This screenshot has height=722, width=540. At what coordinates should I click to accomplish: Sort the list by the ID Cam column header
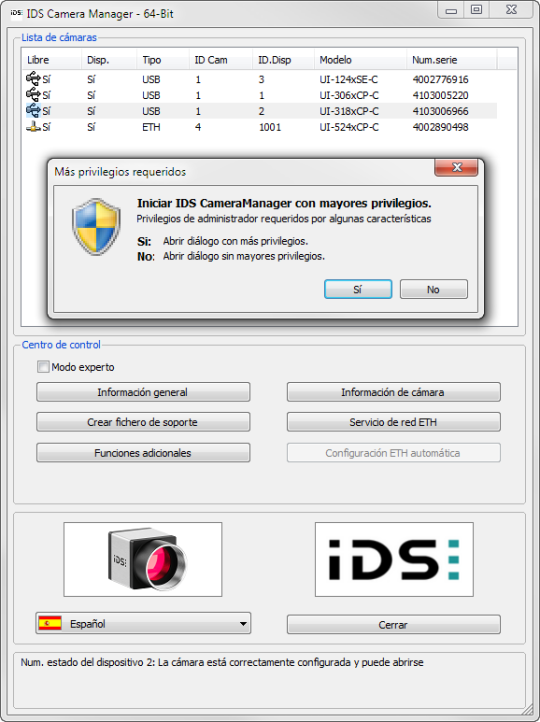(x=221, y=60)
